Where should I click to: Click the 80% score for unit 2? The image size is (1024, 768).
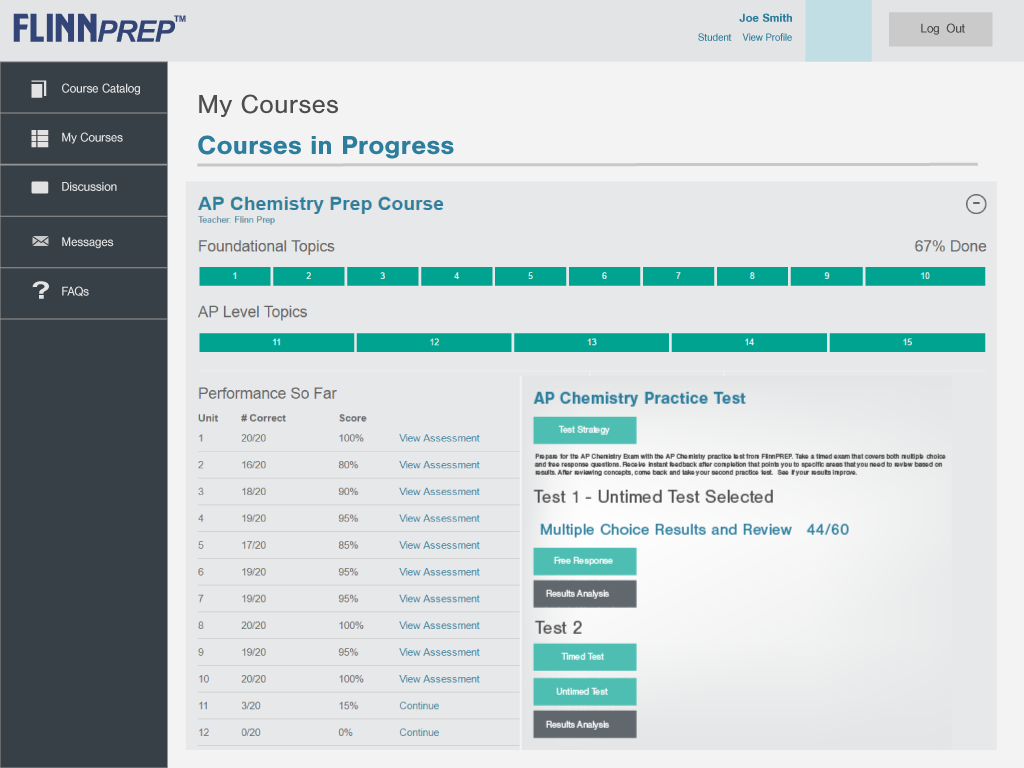[348, 465]
